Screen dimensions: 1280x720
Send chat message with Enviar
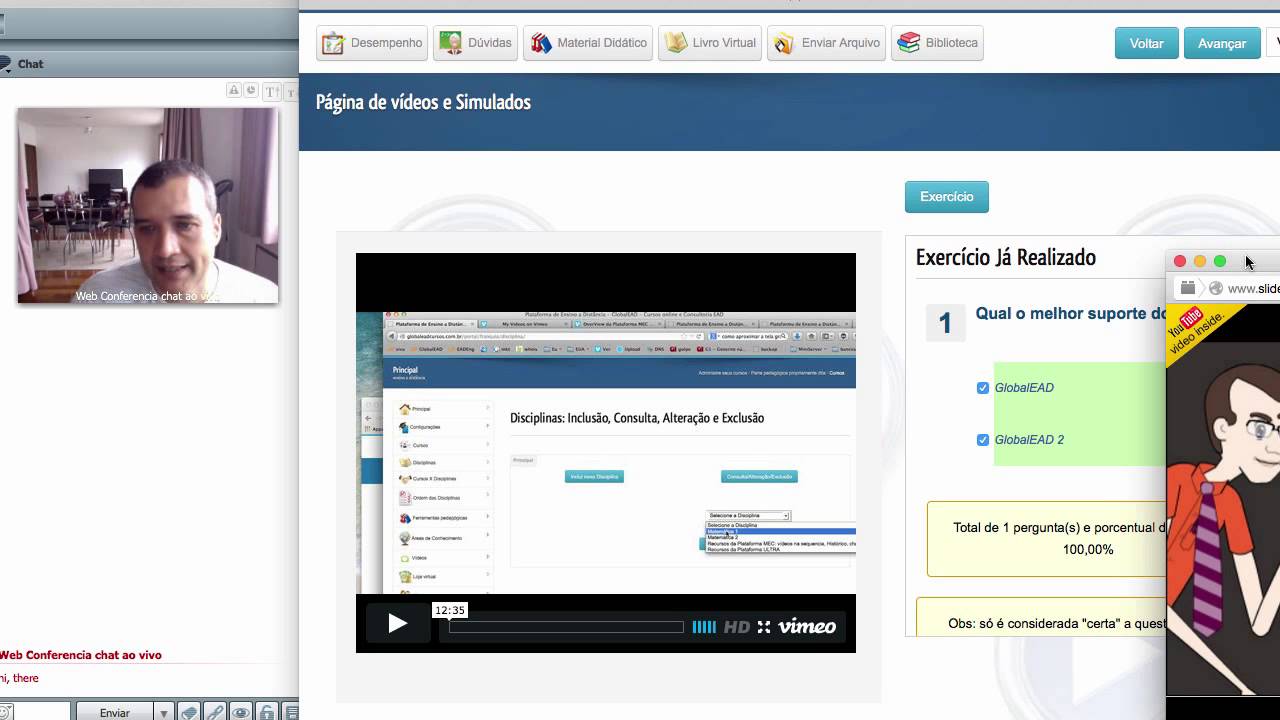coord(115,712)
